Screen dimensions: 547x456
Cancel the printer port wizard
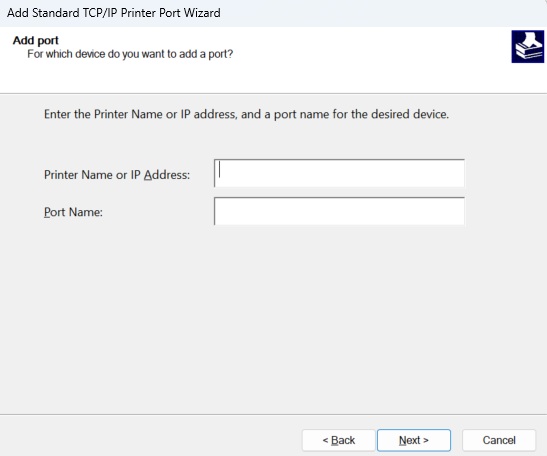tap(499, 440)
